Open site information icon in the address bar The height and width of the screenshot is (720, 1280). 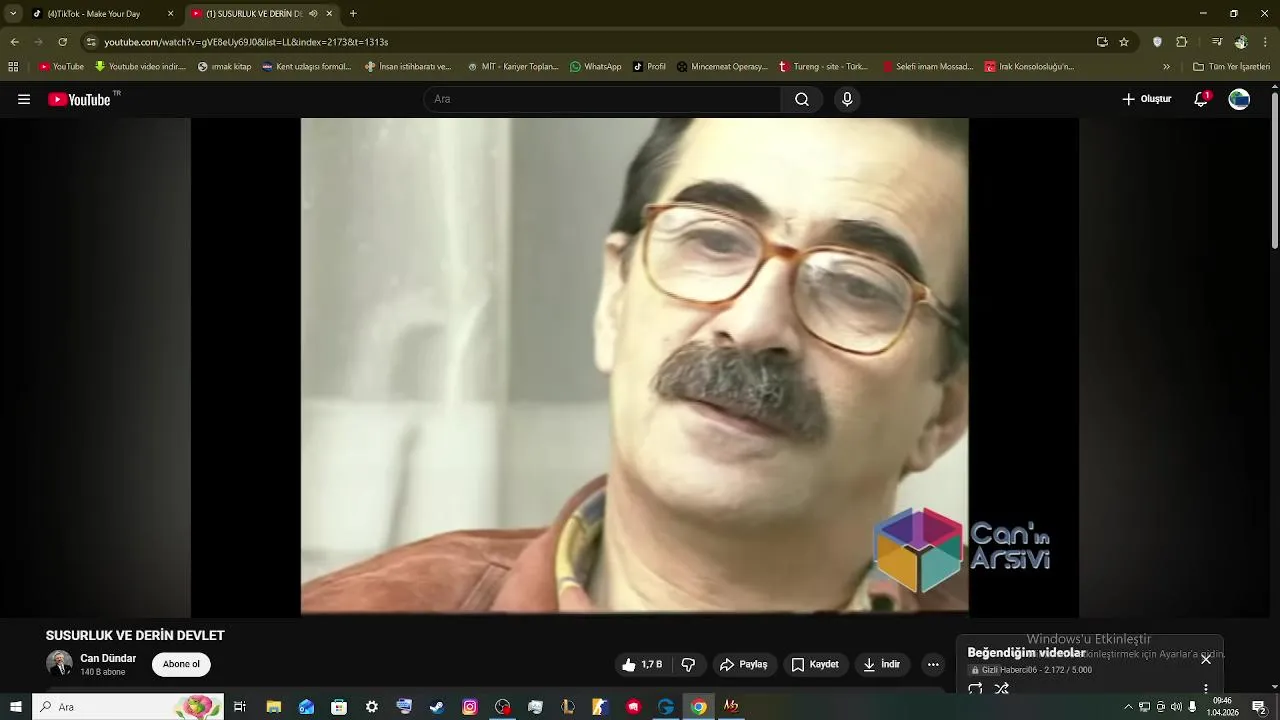coord(91,42)
